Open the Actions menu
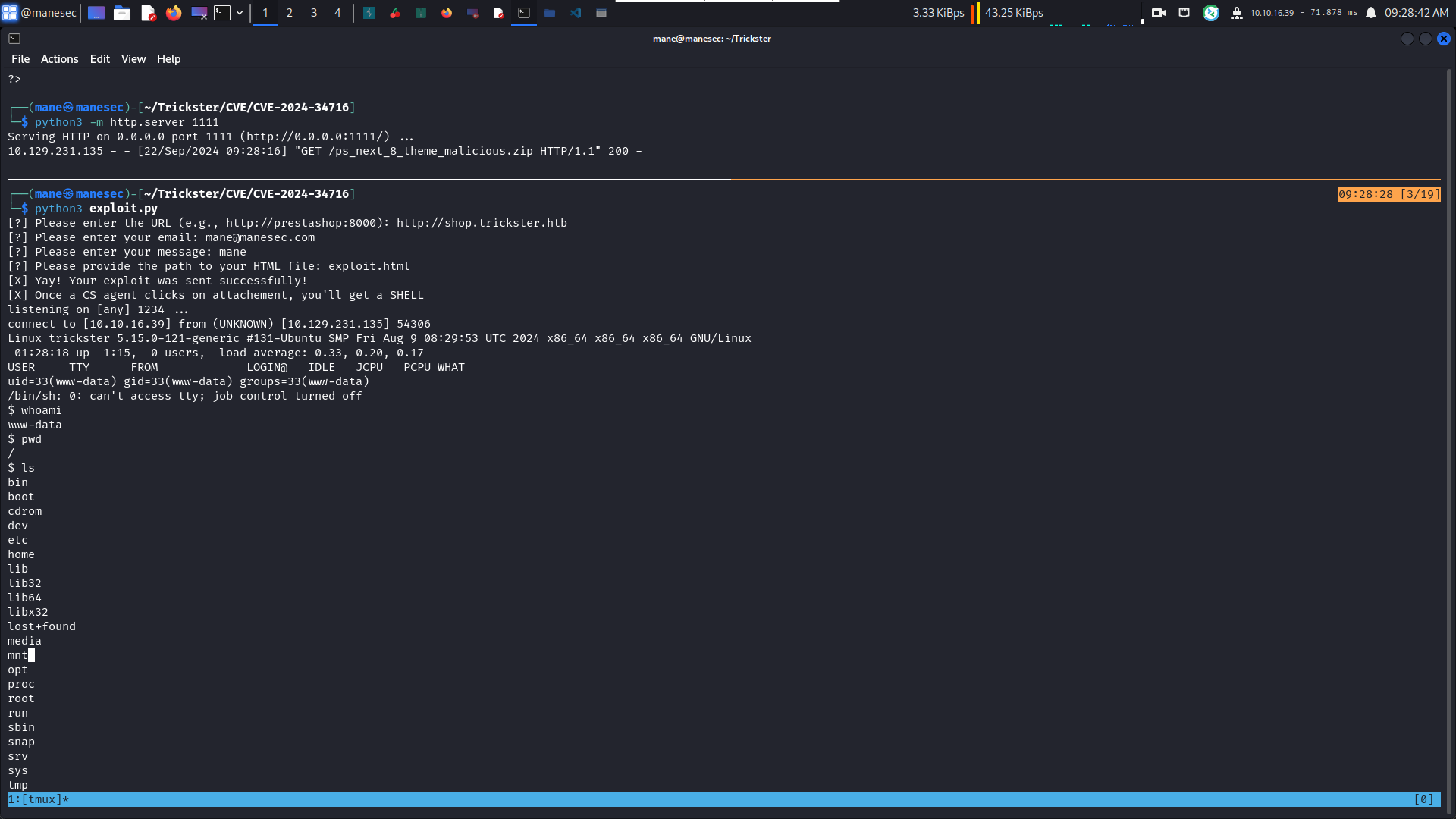1456x819 pixels. (59, 59)
